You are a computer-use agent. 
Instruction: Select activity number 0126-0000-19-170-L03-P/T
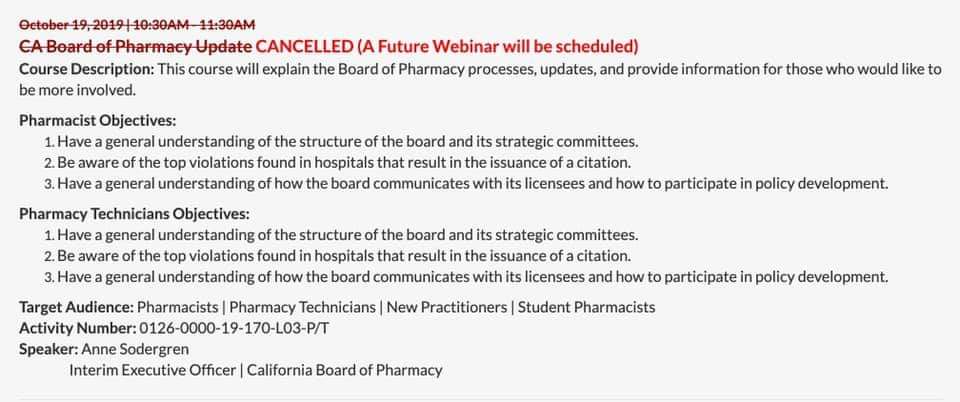234,329
